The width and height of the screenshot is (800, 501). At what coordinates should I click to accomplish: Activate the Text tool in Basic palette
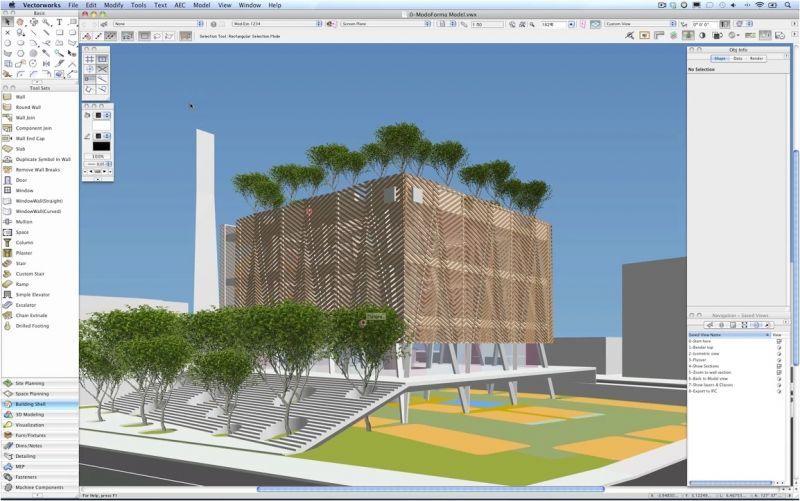click(59, 21)
